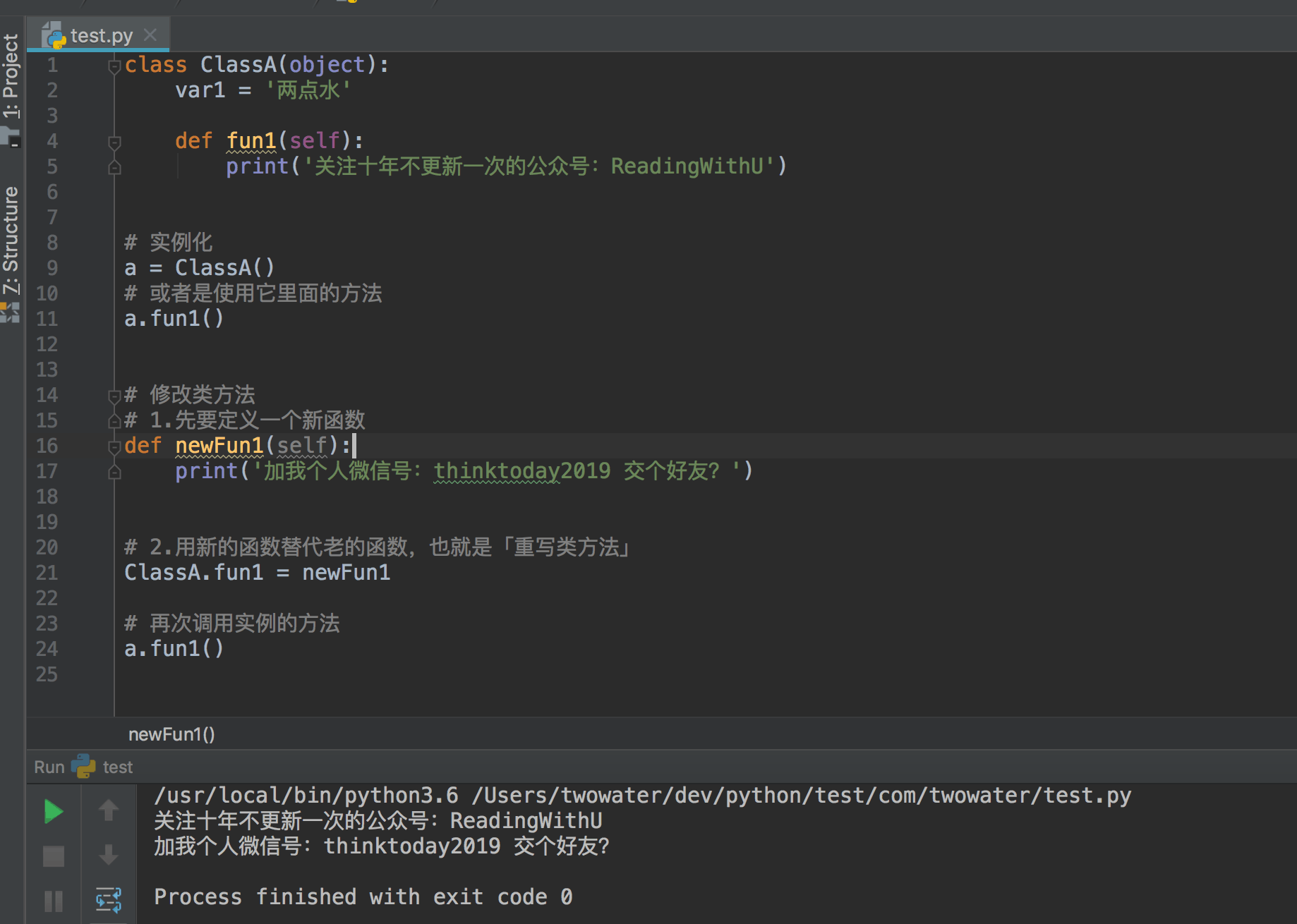Click the test.py file path in console
Viewport: 1297px width, 924px height.
pyautogui.click(x=801, y=796)
